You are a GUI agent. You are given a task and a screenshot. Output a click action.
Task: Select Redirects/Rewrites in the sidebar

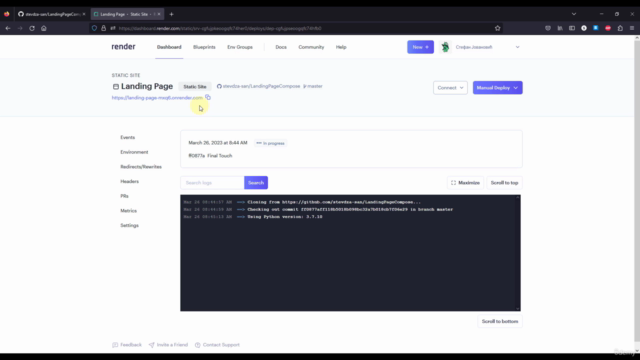(141, 167)
